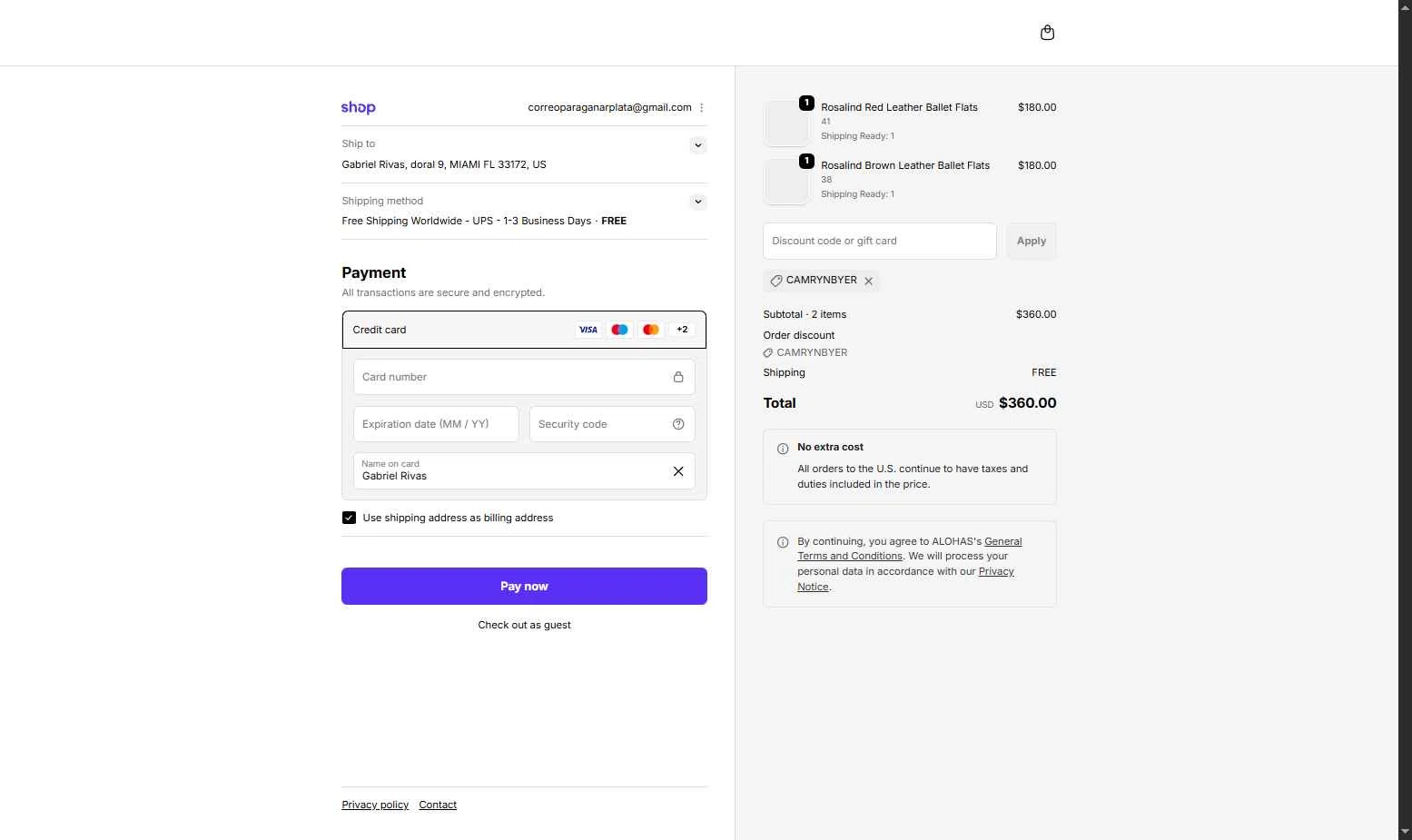The width and height of the screenshot is (1412, 840).
Task: Select the Credit card payment option
Action: click(x=524, y=330)
